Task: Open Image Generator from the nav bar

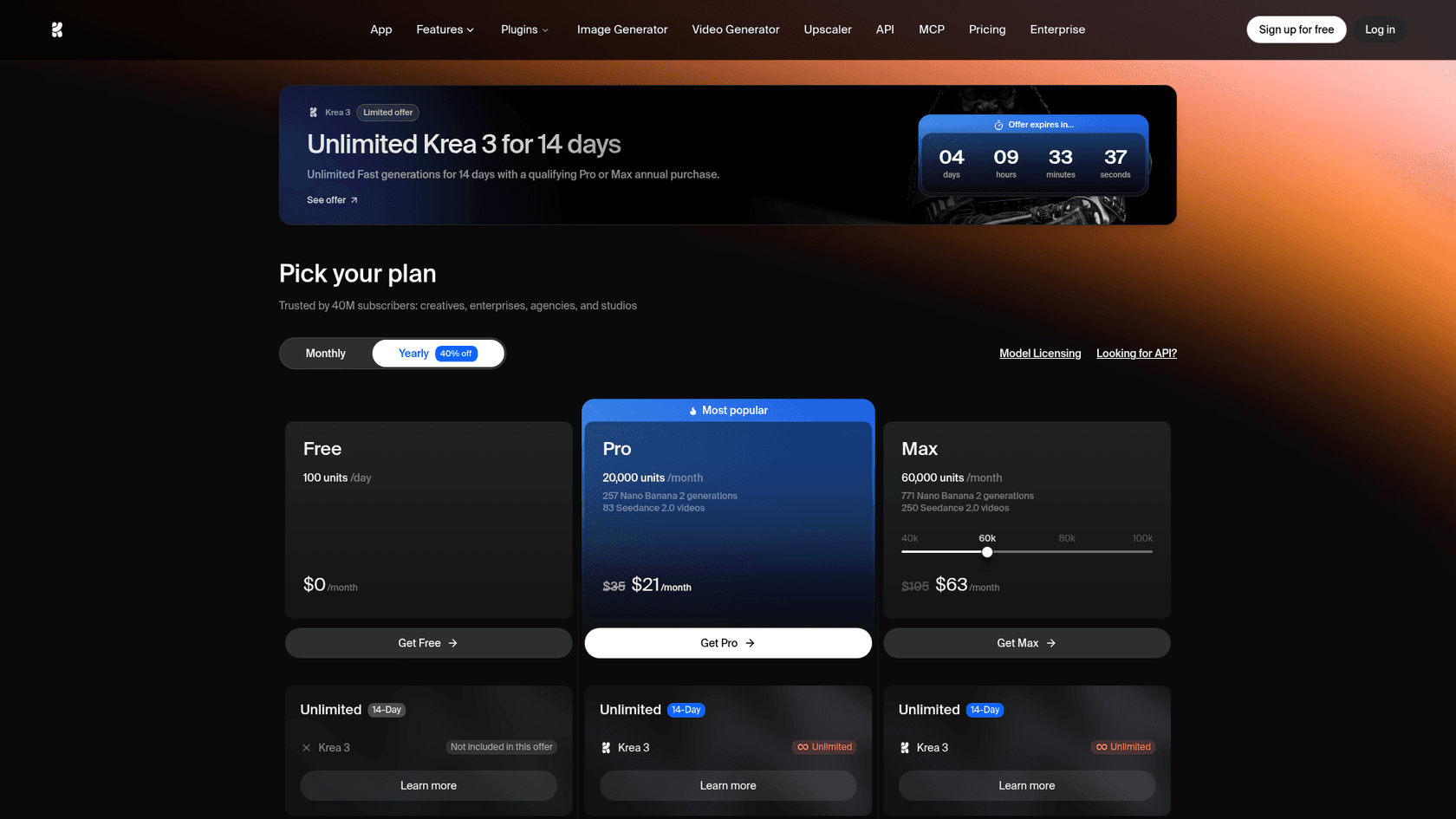Action: click(x=622, y=29)
